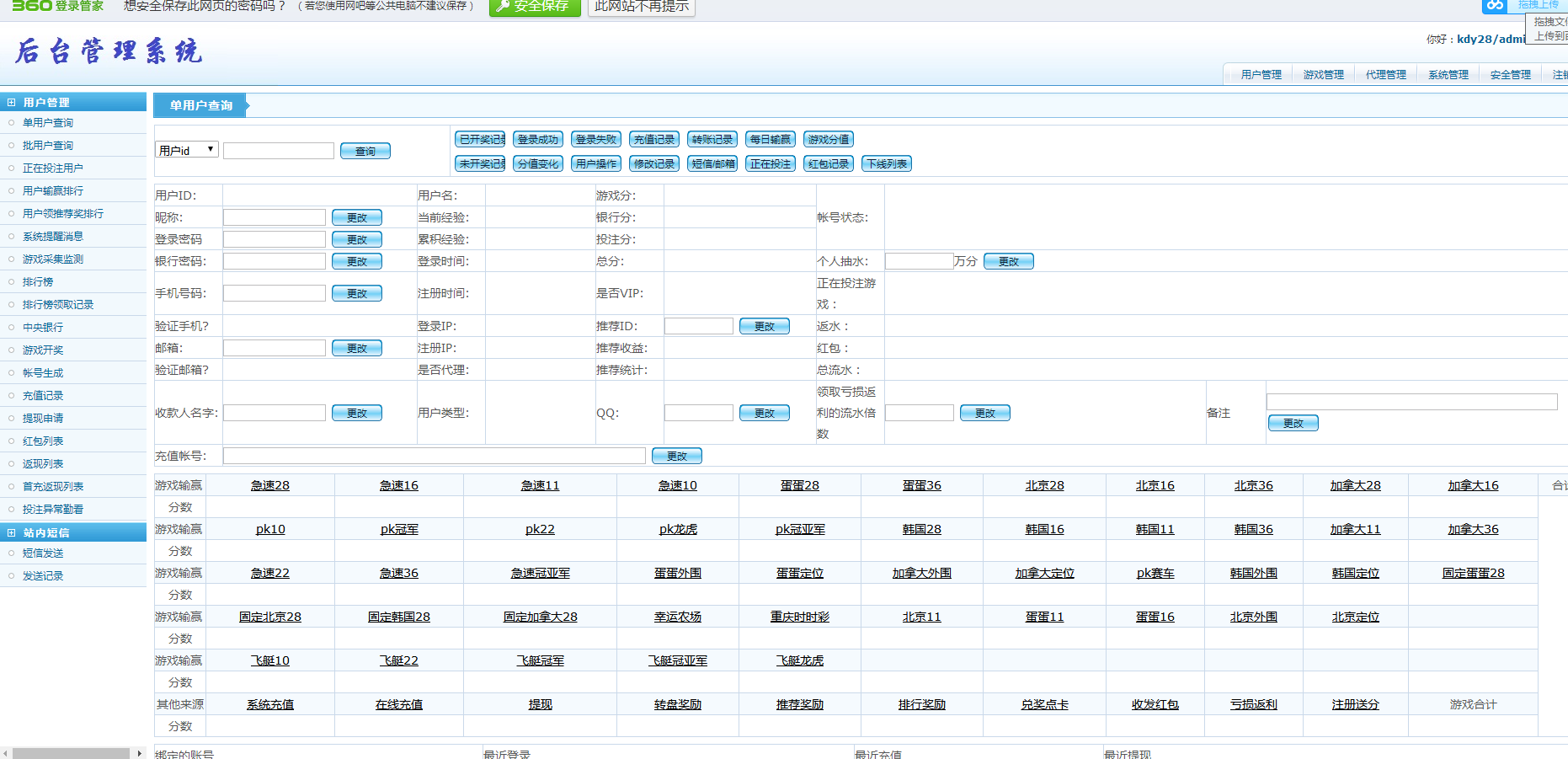Show the 充值记录 records
The image size is (1568, 759).
653,139
